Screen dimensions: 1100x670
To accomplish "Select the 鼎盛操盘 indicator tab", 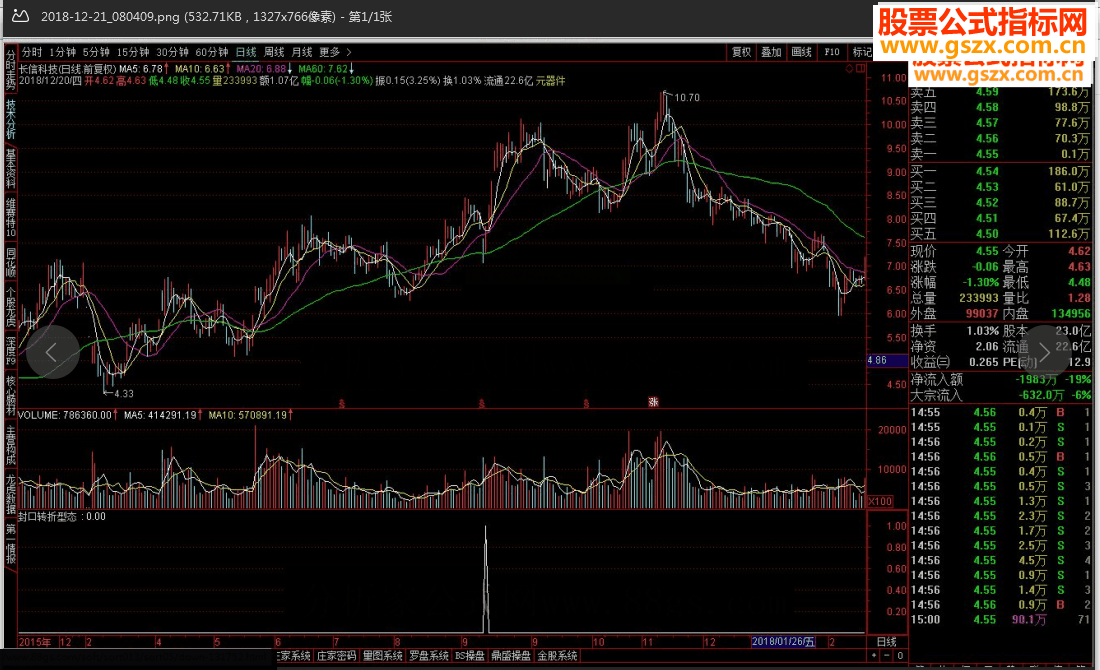I will click(x=511, y=656).
